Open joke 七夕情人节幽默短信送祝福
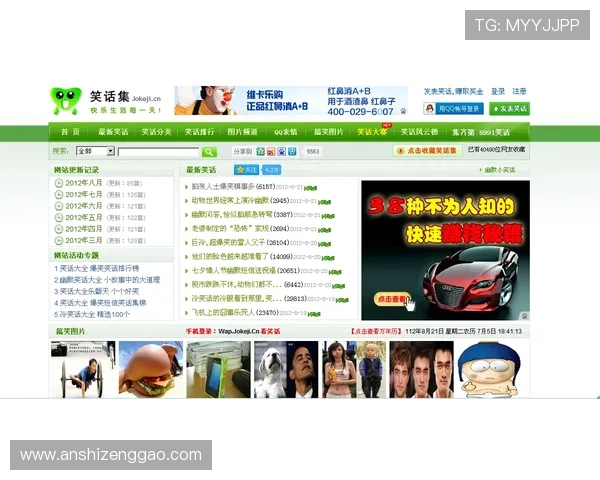Screen dimensions: 600x480 pyautogui.click(x=234, y=271)
